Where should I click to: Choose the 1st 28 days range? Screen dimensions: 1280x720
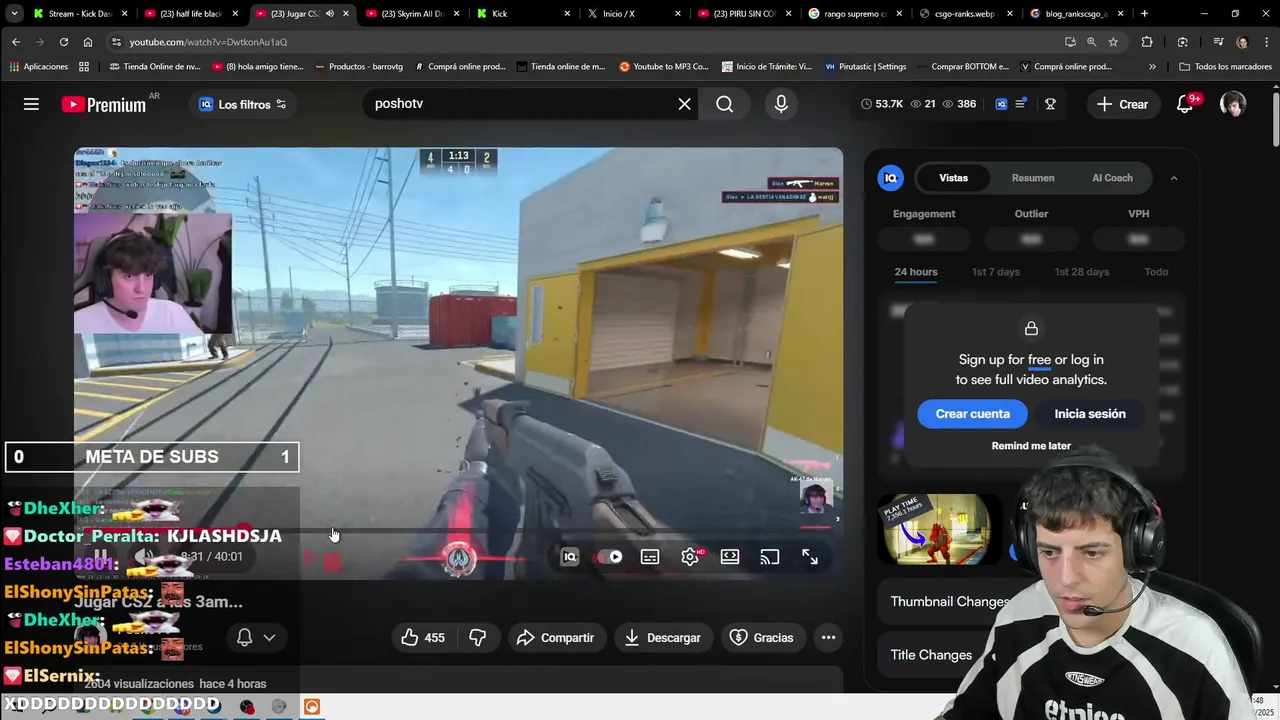(1082, 272)
